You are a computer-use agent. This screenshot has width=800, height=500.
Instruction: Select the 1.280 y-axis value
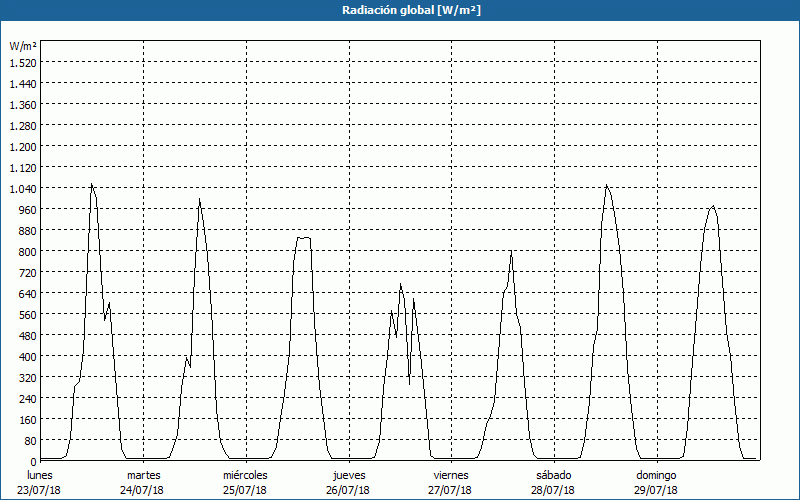pos(23,126)
